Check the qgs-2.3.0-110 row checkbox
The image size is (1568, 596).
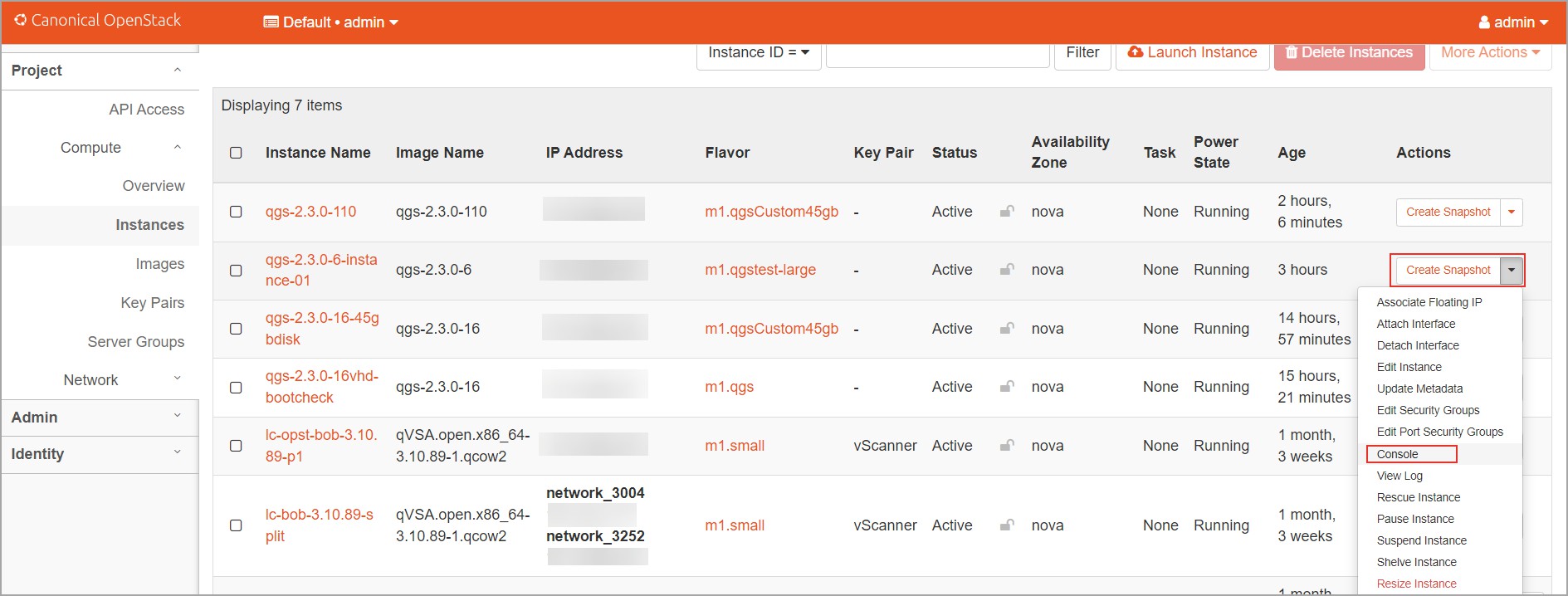click(x=236, y=212)
